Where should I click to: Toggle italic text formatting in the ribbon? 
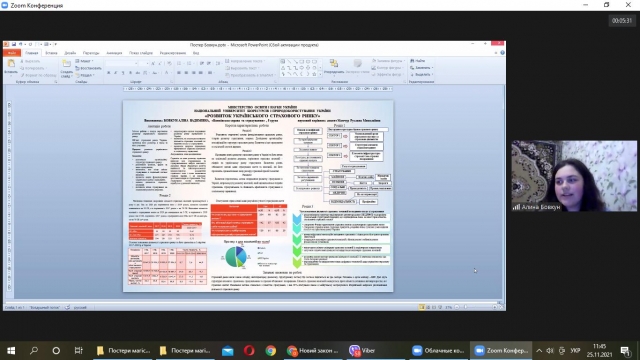click(116, 73)
